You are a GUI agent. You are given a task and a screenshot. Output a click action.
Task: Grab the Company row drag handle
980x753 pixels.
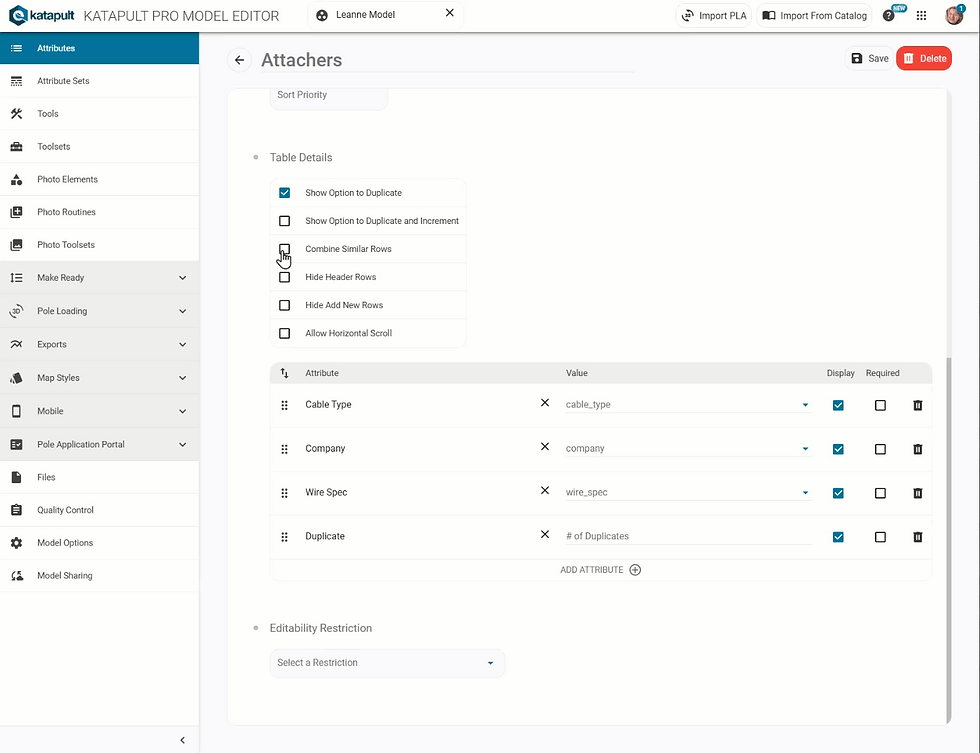(x=284, y=449)
